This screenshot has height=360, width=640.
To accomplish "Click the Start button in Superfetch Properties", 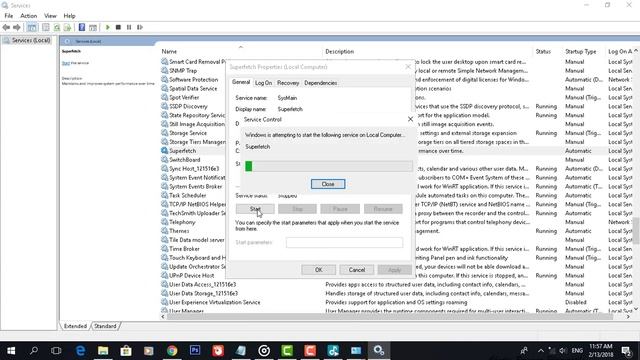I will coord(255,209).
